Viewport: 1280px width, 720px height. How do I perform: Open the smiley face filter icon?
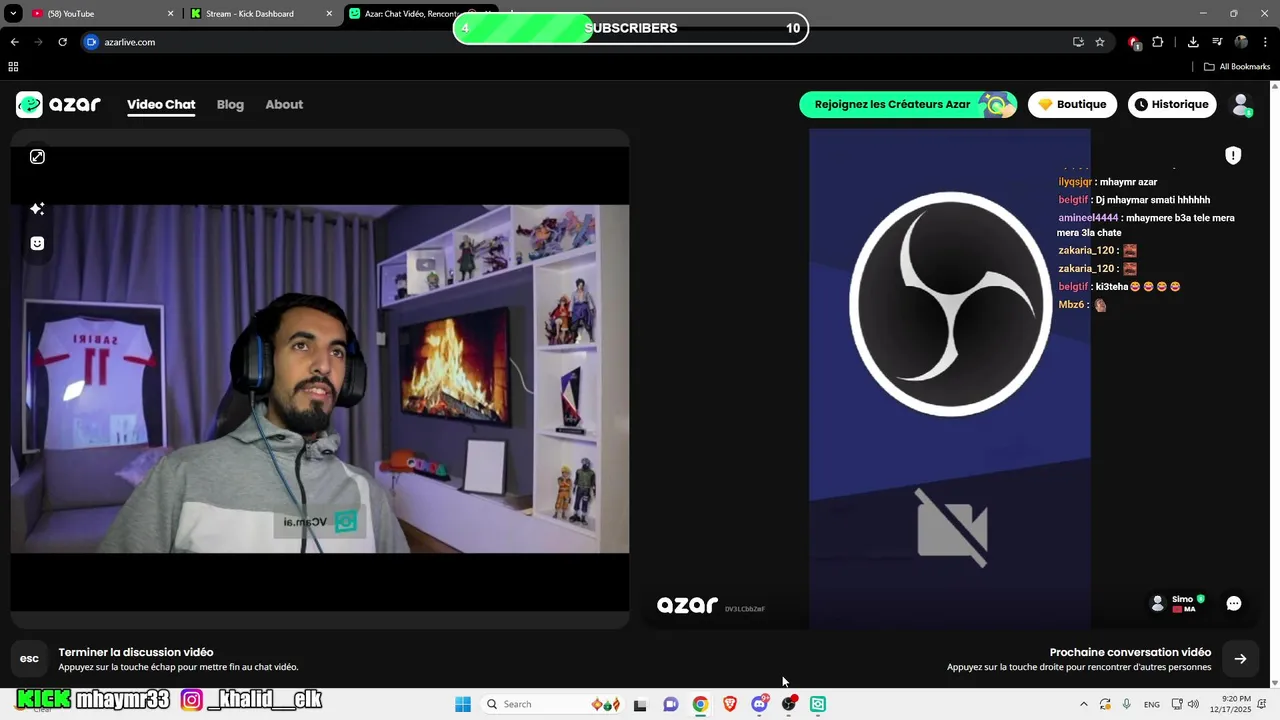pos(37,243)
